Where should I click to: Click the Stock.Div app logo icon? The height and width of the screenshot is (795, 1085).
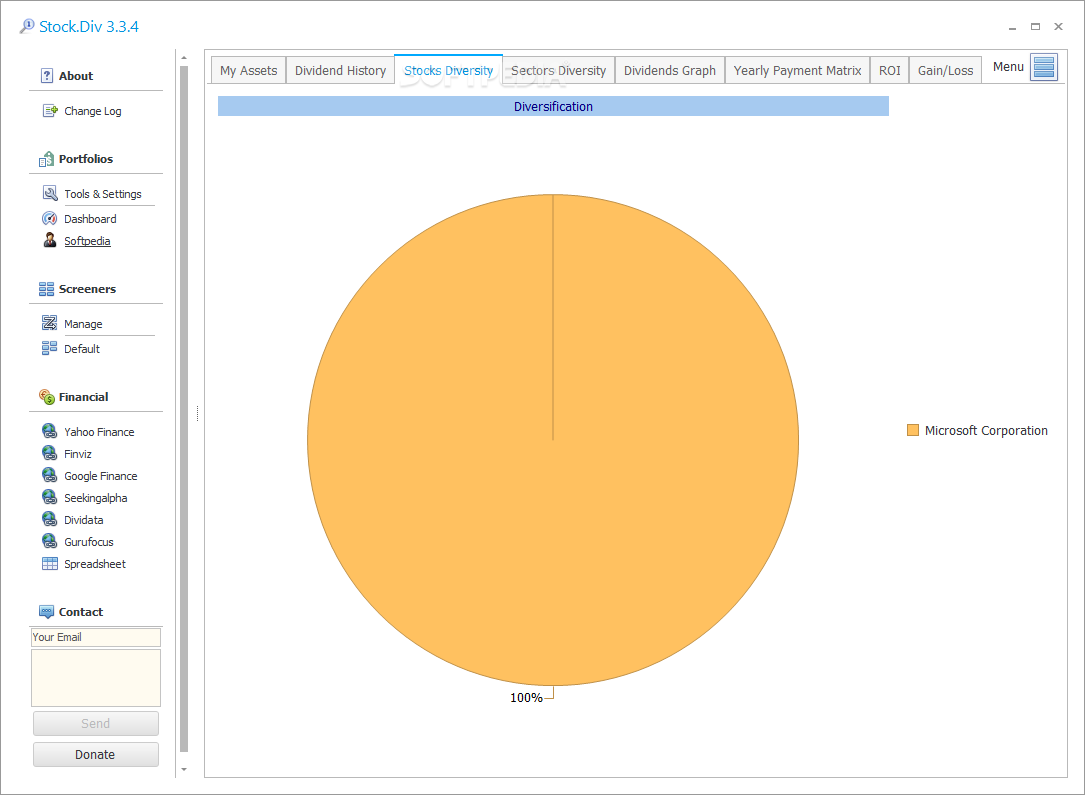tap(27, 26)
